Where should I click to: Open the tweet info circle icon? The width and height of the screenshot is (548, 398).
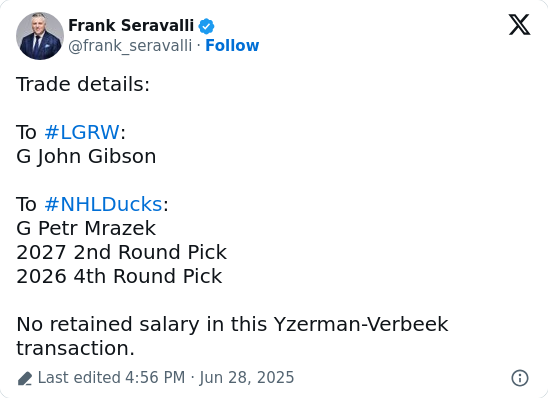pos(520,378)
